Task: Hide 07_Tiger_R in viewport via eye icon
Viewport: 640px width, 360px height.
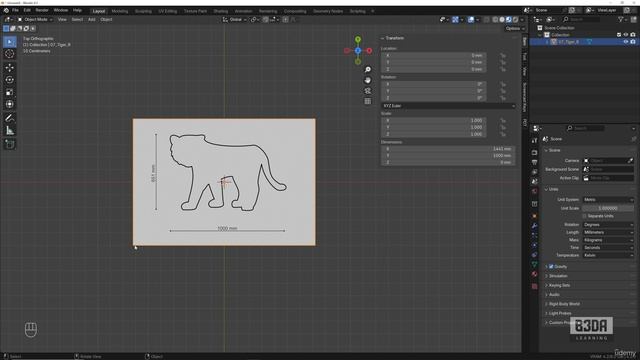Action: [x=625, y=42]
